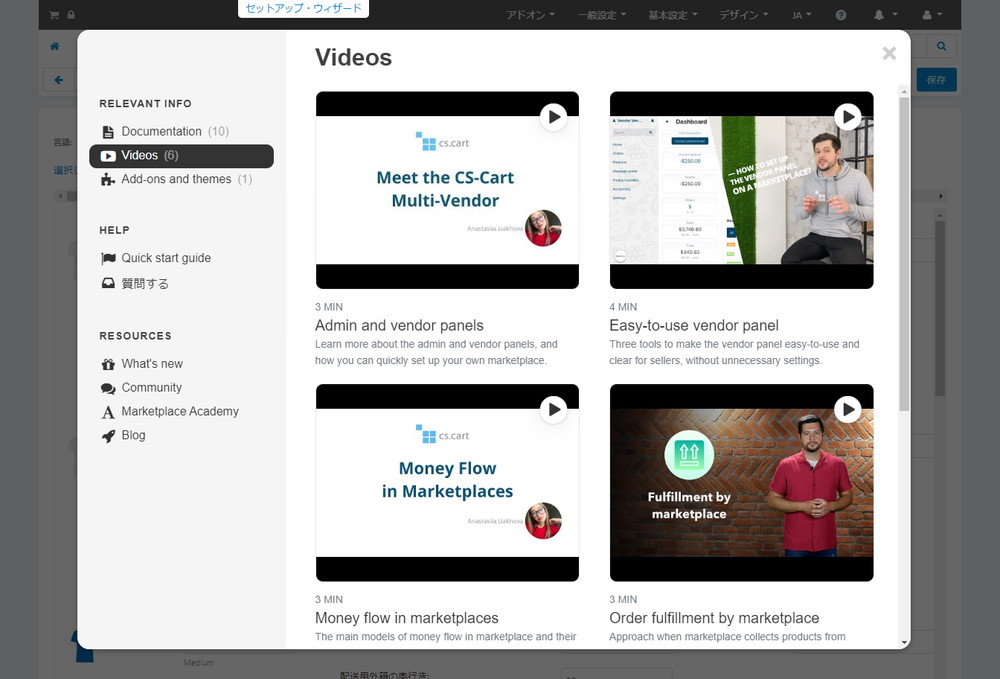Click the Videos dialog vertical scrollbar
The image size is (1000, 679).
pyautogui.click(x=904, y=254)
